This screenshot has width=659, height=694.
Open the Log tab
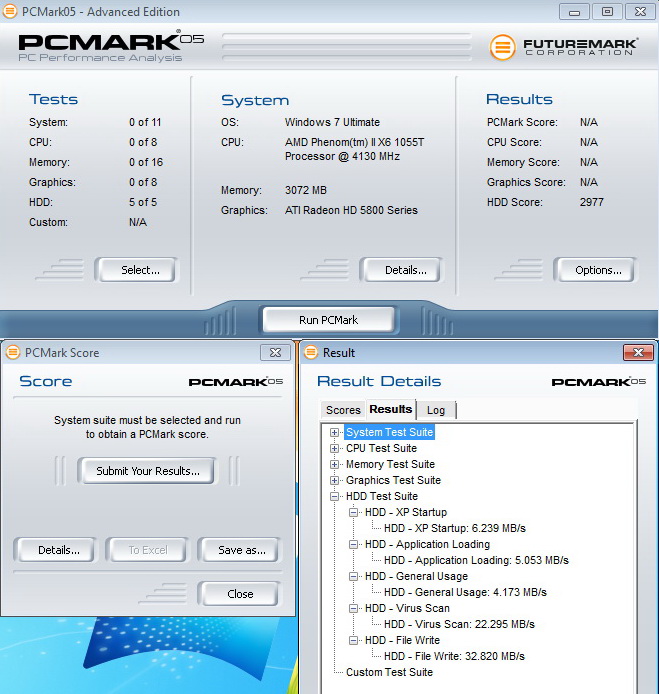pos(436,410)
